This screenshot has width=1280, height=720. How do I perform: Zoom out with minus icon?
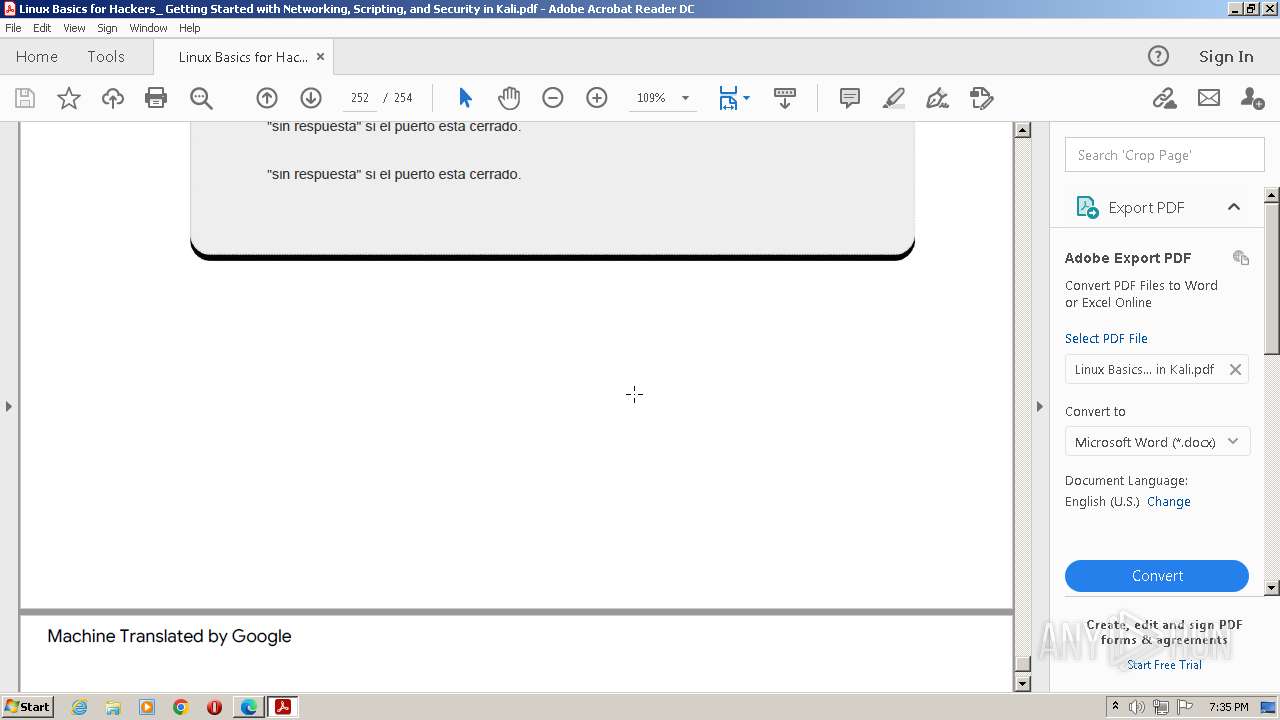(x=553, y=98)
